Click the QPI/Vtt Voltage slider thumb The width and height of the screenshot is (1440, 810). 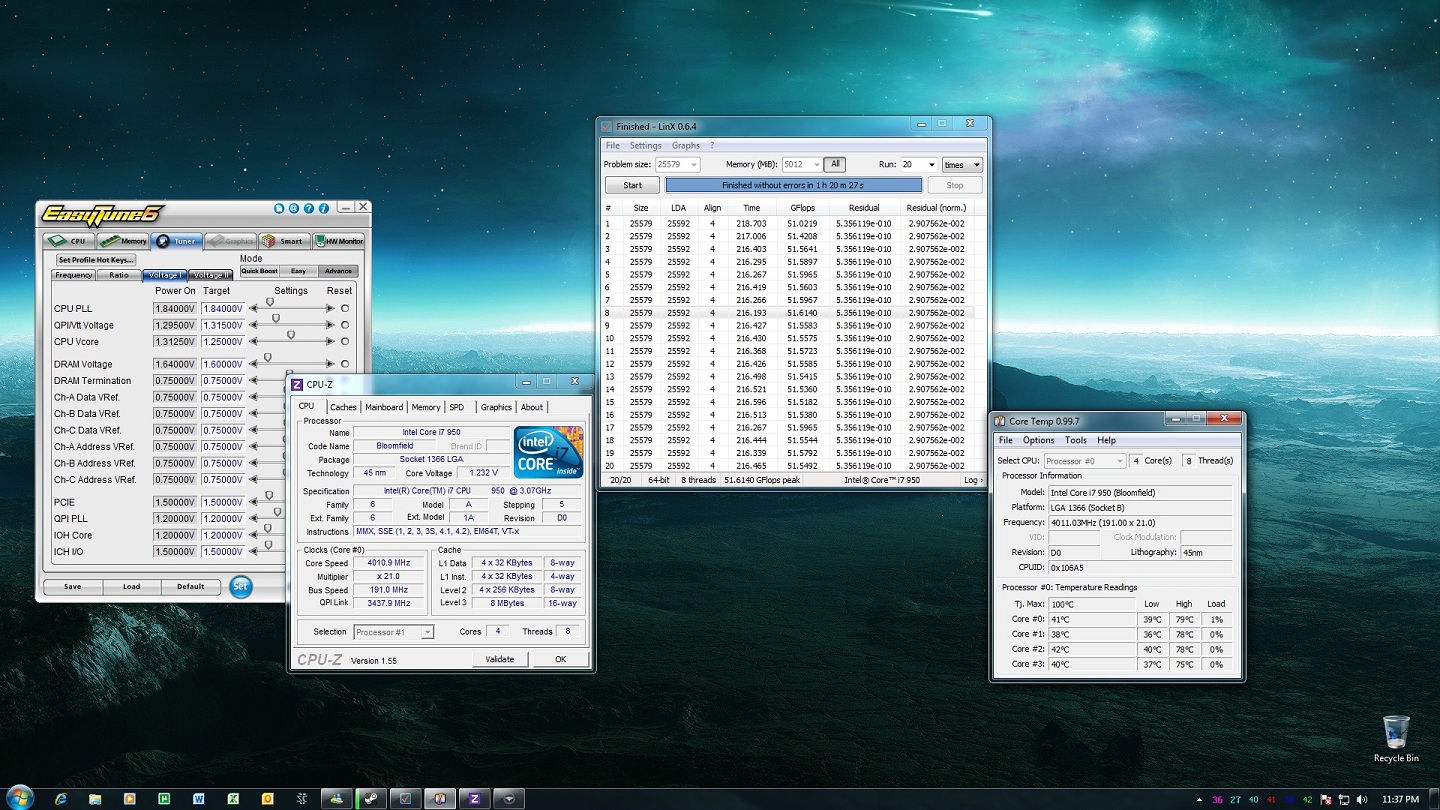[276, 318]
